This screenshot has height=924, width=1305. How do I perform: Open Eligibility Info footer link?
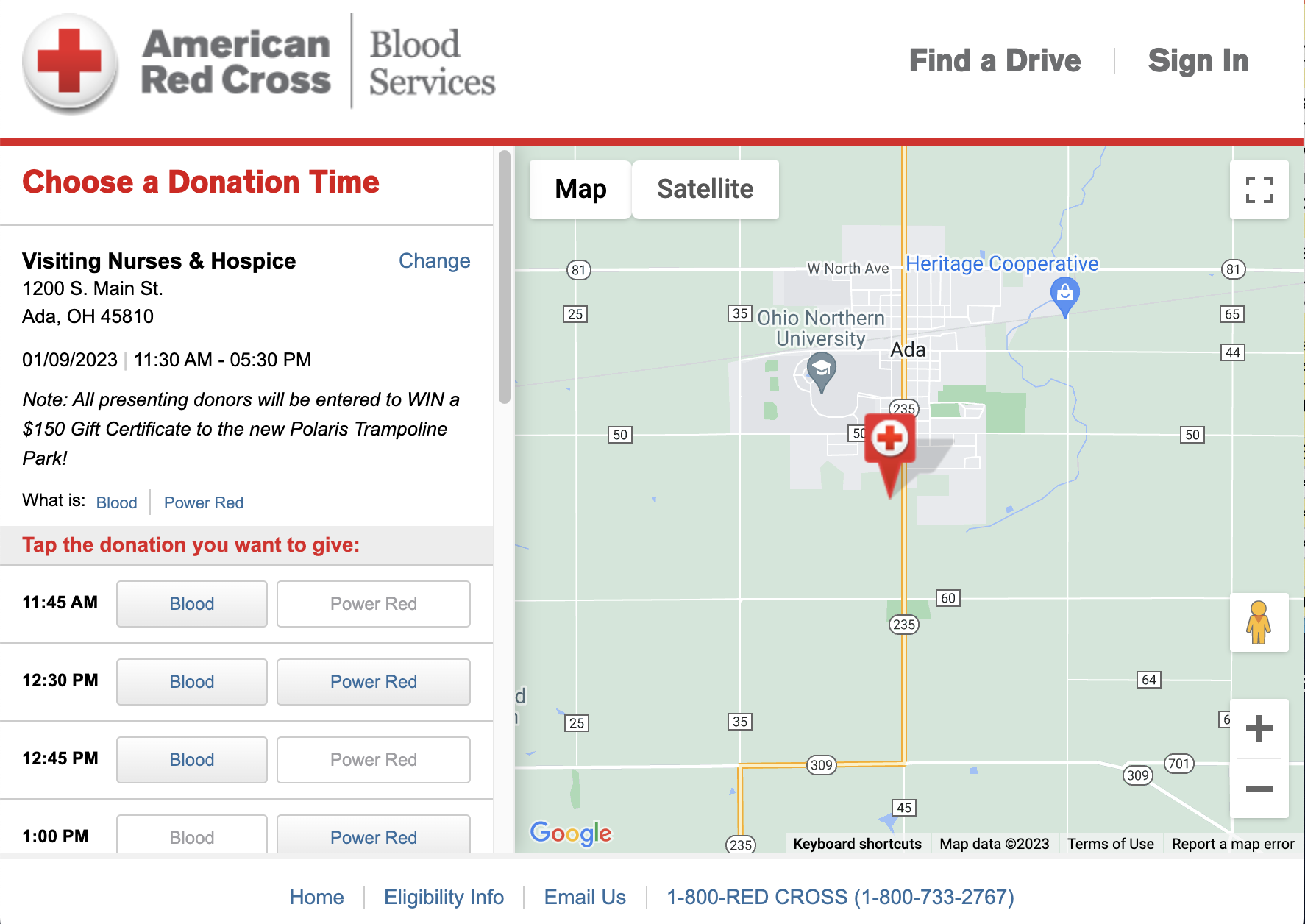[x=444, y=897]
